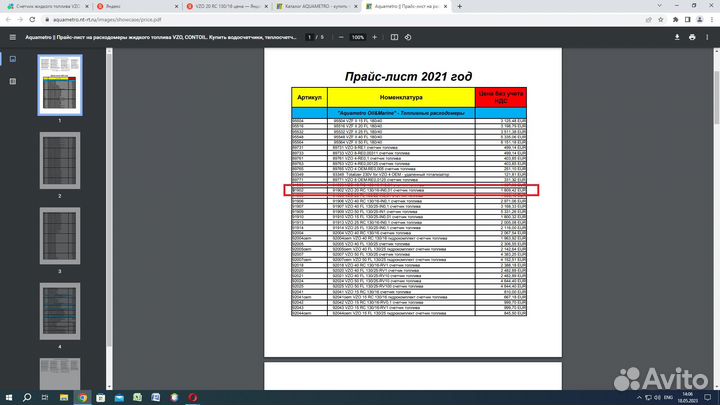Download the PDF price list
The height and width of the screenshot is (405, 720).
click(675, 37)
